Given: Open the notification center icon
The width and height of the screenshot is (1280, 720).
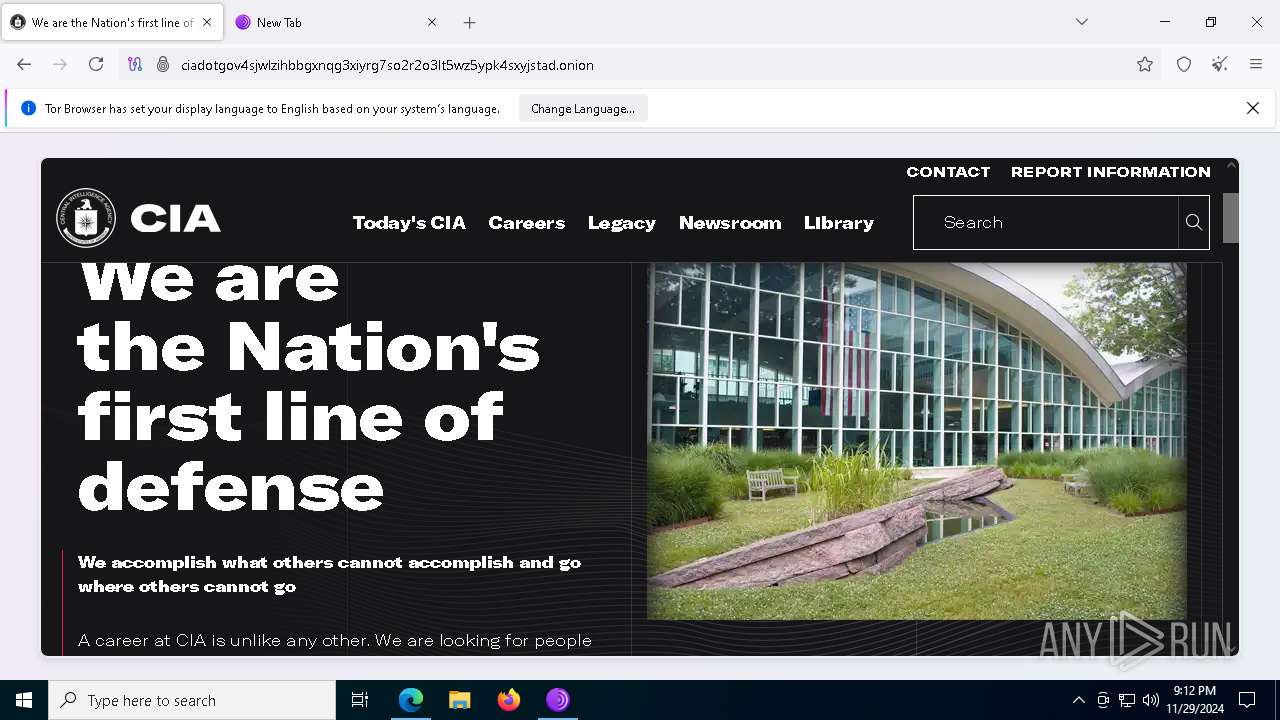Looking at the screenshot, I should [x=1247, y=700].
